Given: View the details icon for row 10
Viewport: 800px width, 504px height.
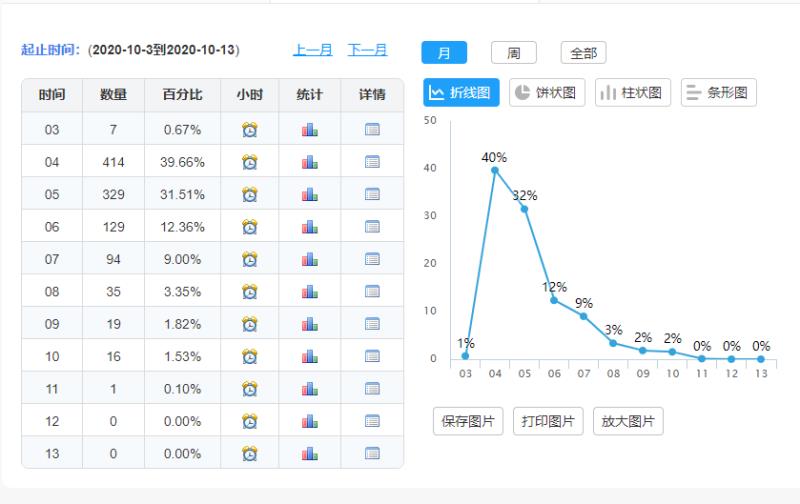Looking at the screenshot, I should tap(372, 356).
